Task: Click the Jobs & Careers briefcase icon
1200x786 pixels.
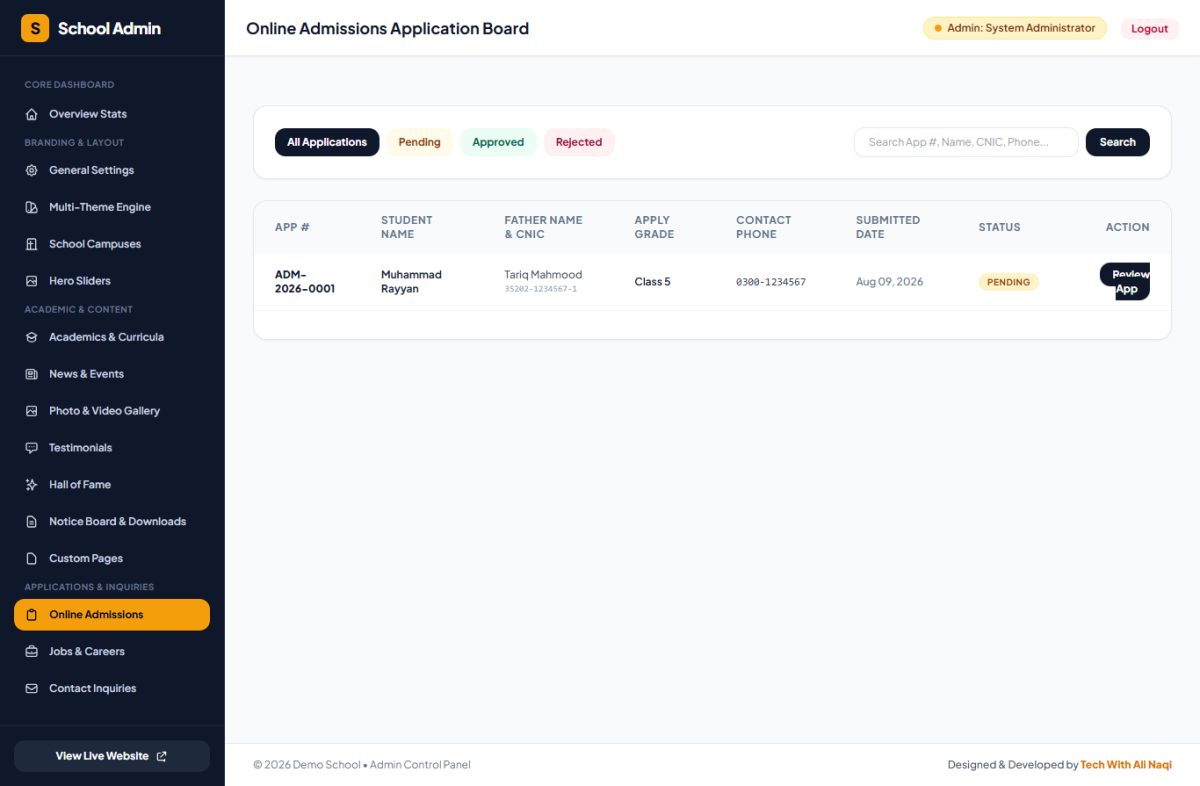Action: point(31,652)
